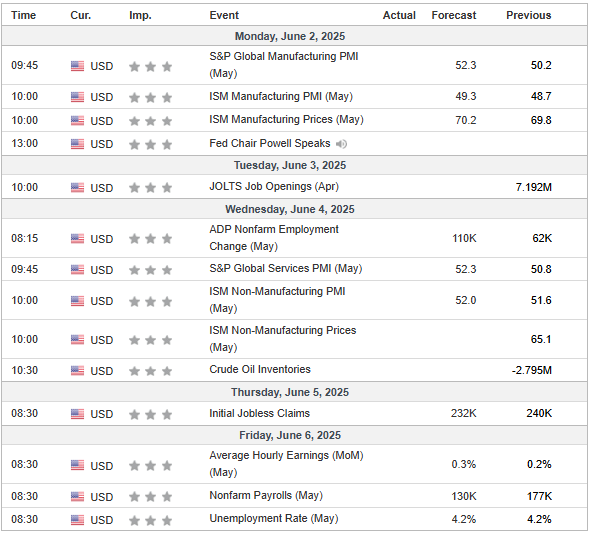This screenshot has width=592, height=535.
Task: Click the US flag in the Nonfarm Payrolls row
Action: tap(77, 496)
